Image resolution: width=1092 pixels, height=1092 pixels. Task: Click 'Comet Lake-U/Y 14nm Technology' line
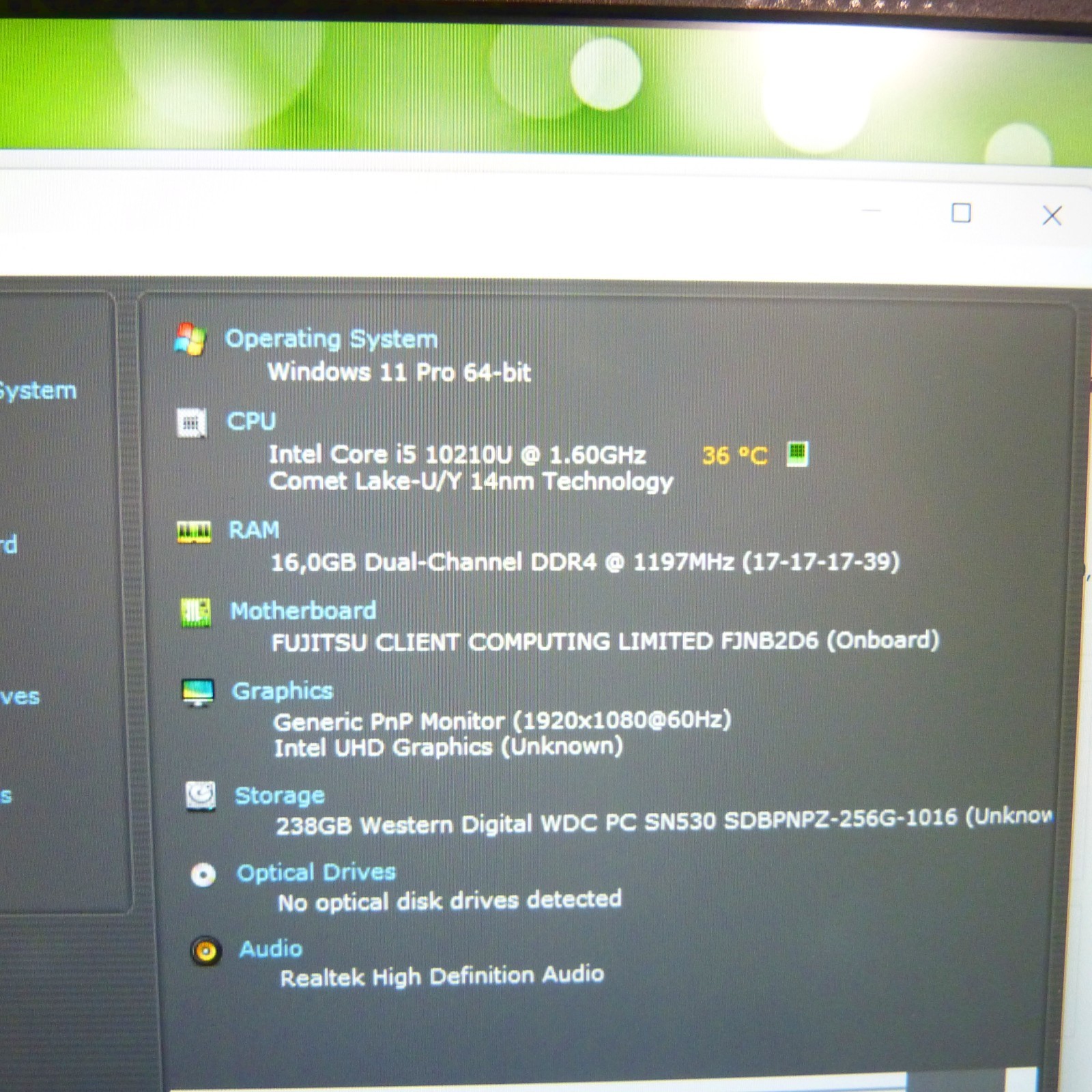click(x=472, y=482)
